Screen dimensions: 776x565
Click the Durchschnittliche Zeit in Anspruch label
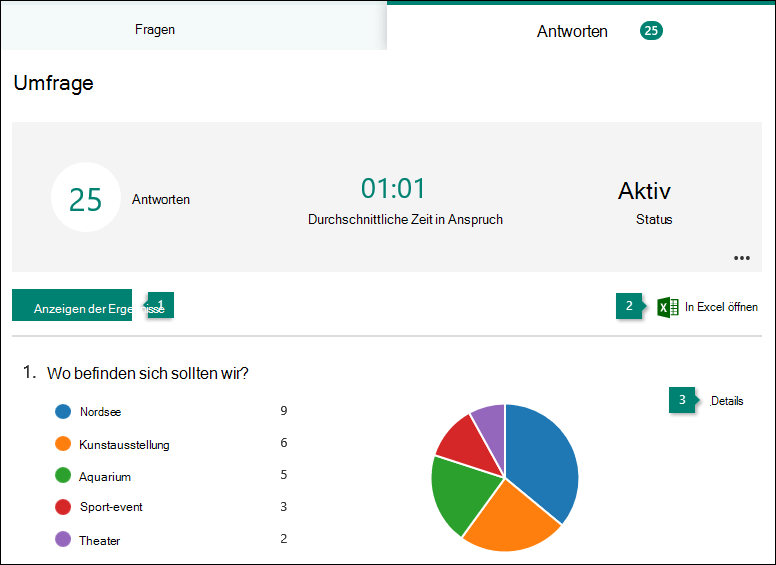405,220
